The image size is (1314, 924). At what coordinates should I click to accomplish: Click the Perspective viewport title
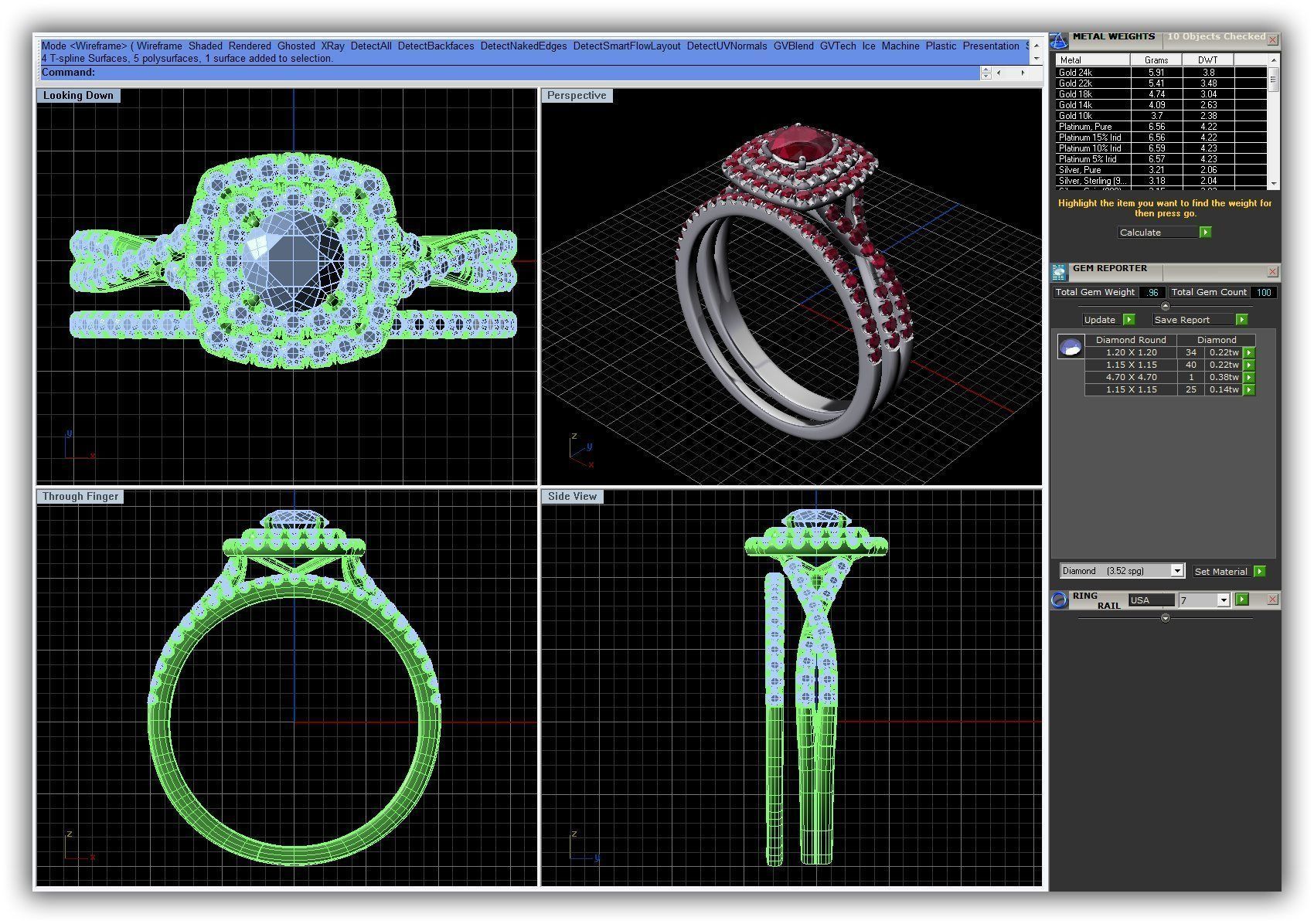click(x=577, y=96)
